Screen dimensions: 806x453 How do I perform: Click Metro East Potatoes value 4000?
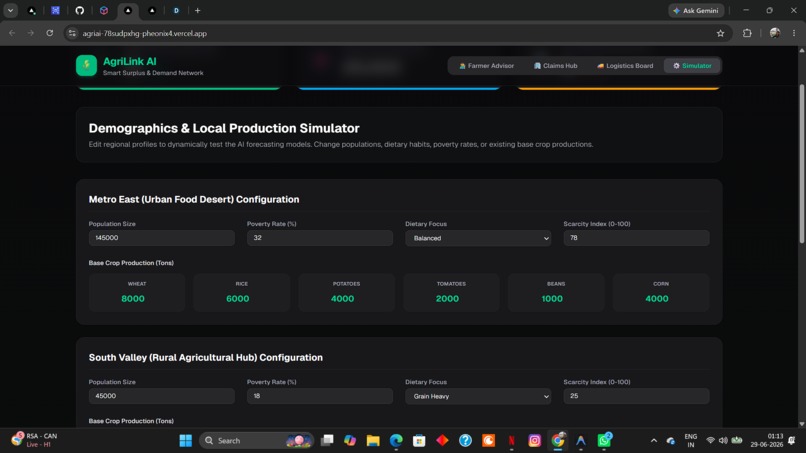click(x=342, y=299)
